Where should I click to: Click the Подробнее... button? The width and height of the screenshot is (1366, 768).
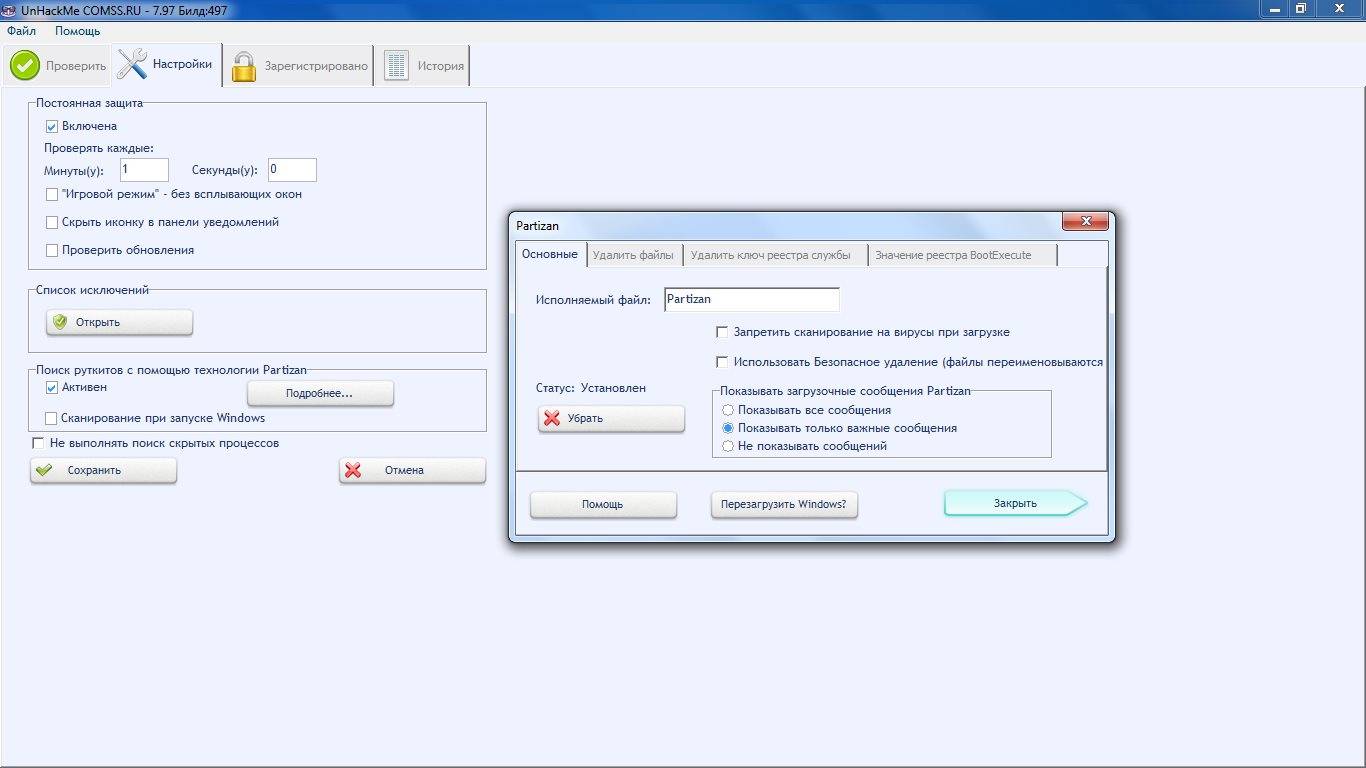click(x=320, y=394)
